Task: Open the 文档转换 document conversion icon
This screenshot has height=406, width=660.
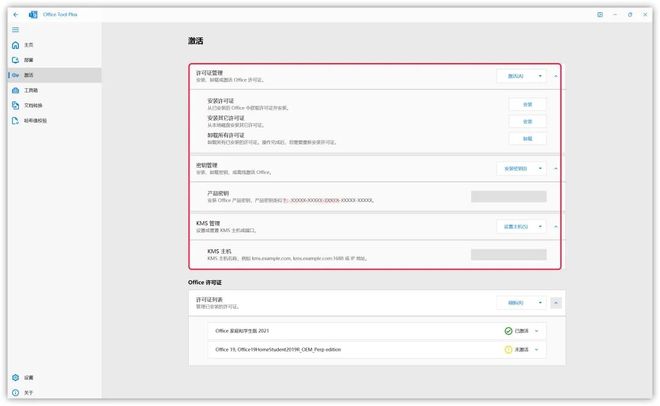Action: (15, 105)
